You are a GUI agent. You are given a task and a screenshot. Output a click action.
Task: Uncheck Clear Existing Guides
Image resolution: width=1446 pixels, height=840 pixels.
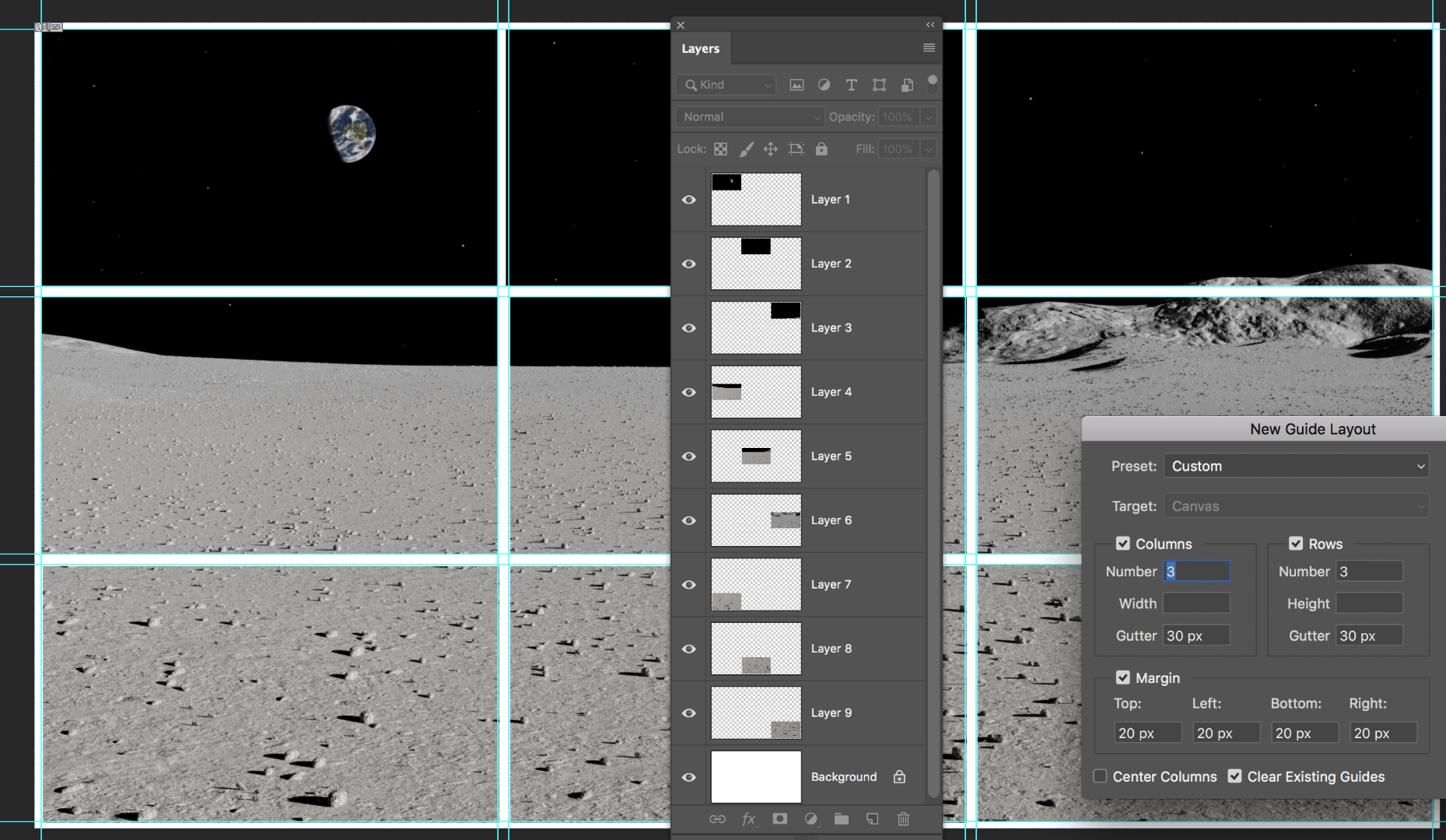click(1236, 775)
